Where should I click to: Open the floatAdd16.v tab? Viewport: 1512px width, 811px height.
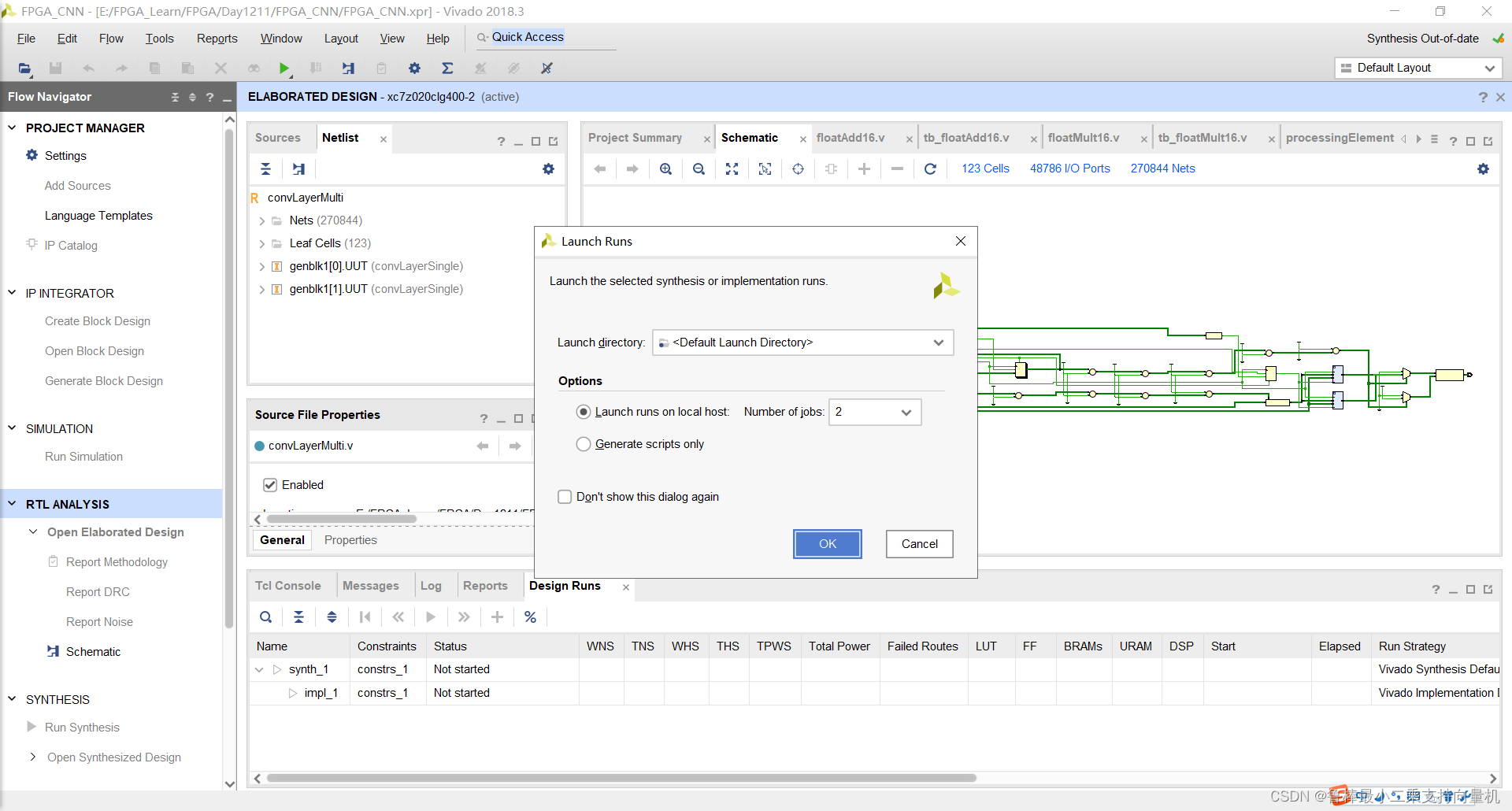[850, 138]
